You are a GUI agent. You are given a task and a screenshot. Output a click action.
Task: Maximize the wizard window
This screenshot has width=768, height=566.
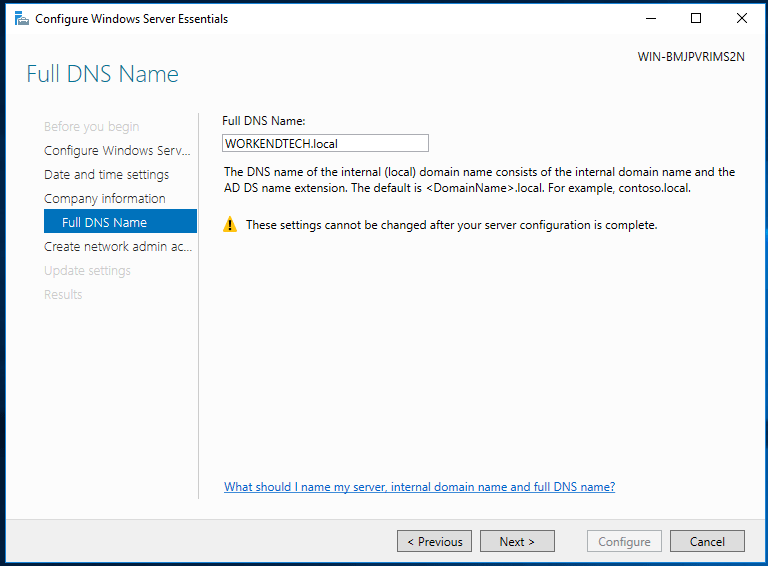tap(696, 19)
